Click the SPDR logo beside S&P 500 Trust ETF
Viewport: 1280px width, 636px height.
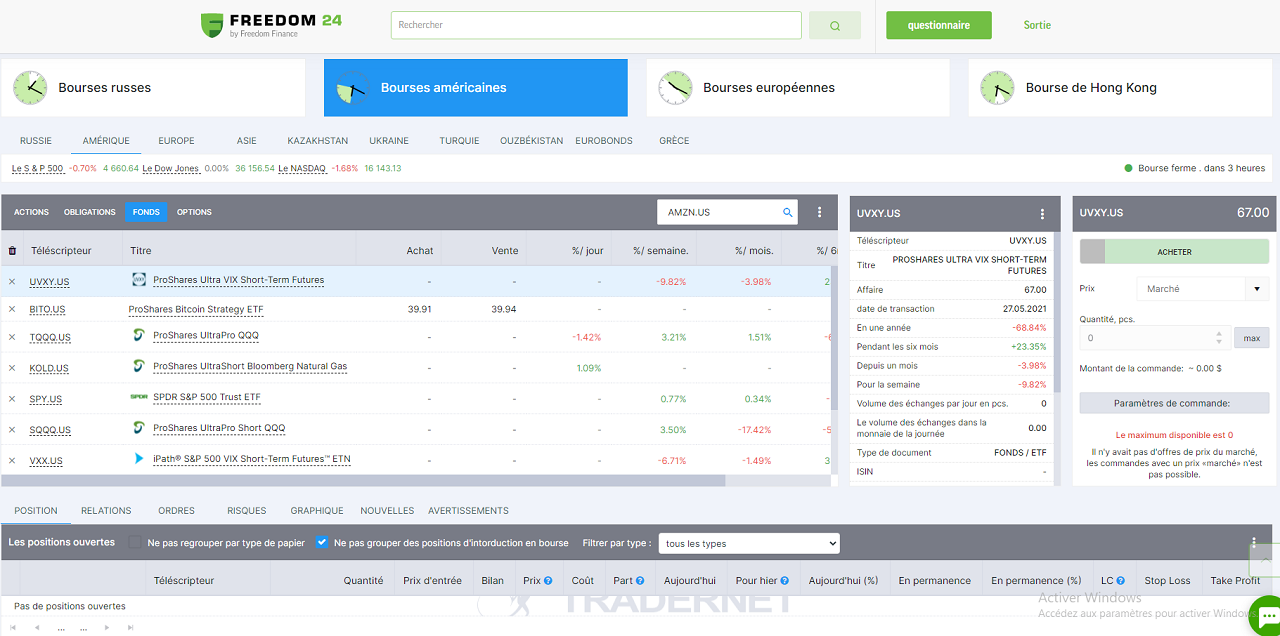(139, 397)
